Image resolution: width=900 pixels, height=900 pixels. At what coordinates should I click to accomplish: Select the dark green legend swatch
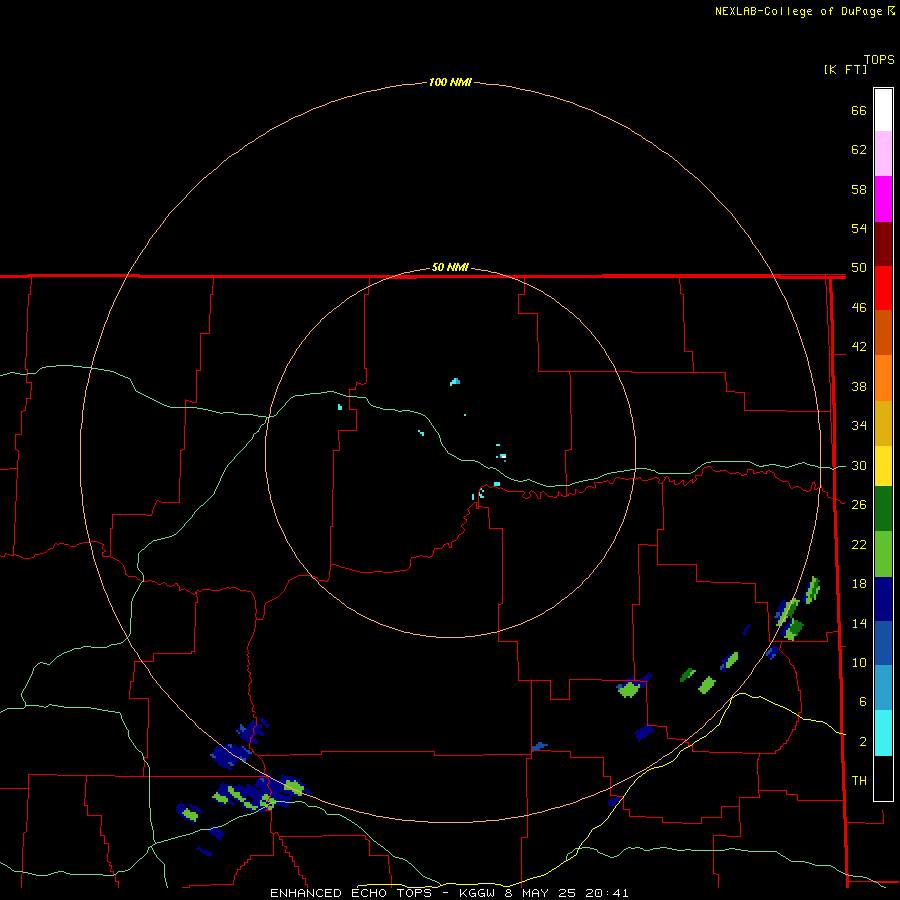coord(883,509)
